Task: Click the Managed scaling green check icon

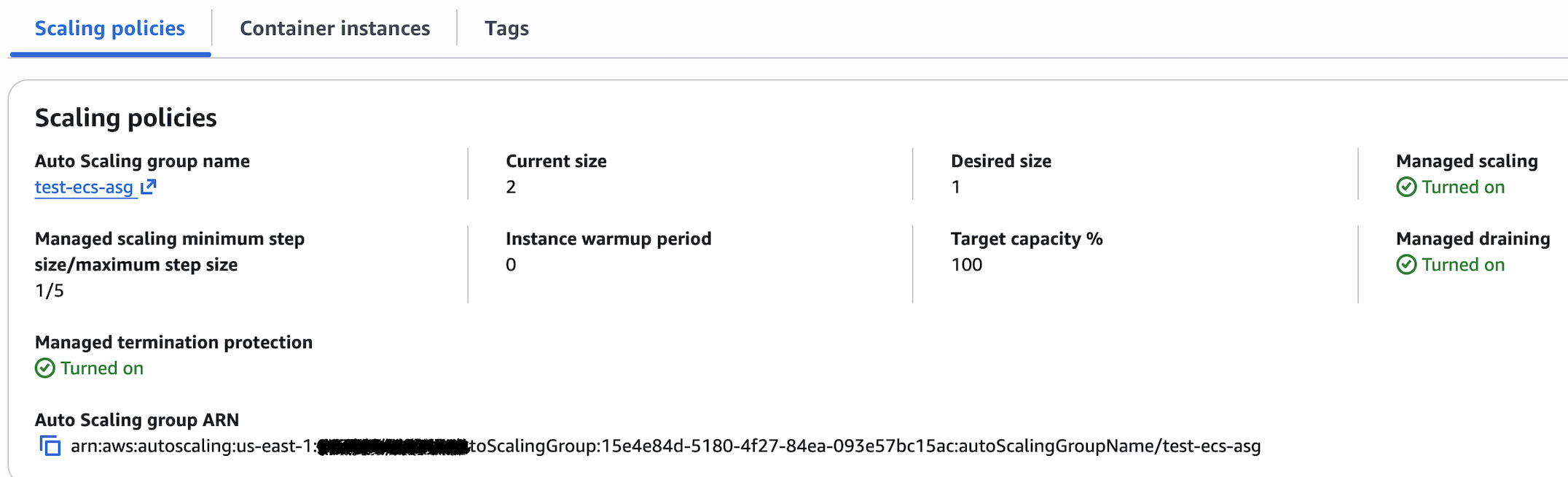Action: point(1406,187)
